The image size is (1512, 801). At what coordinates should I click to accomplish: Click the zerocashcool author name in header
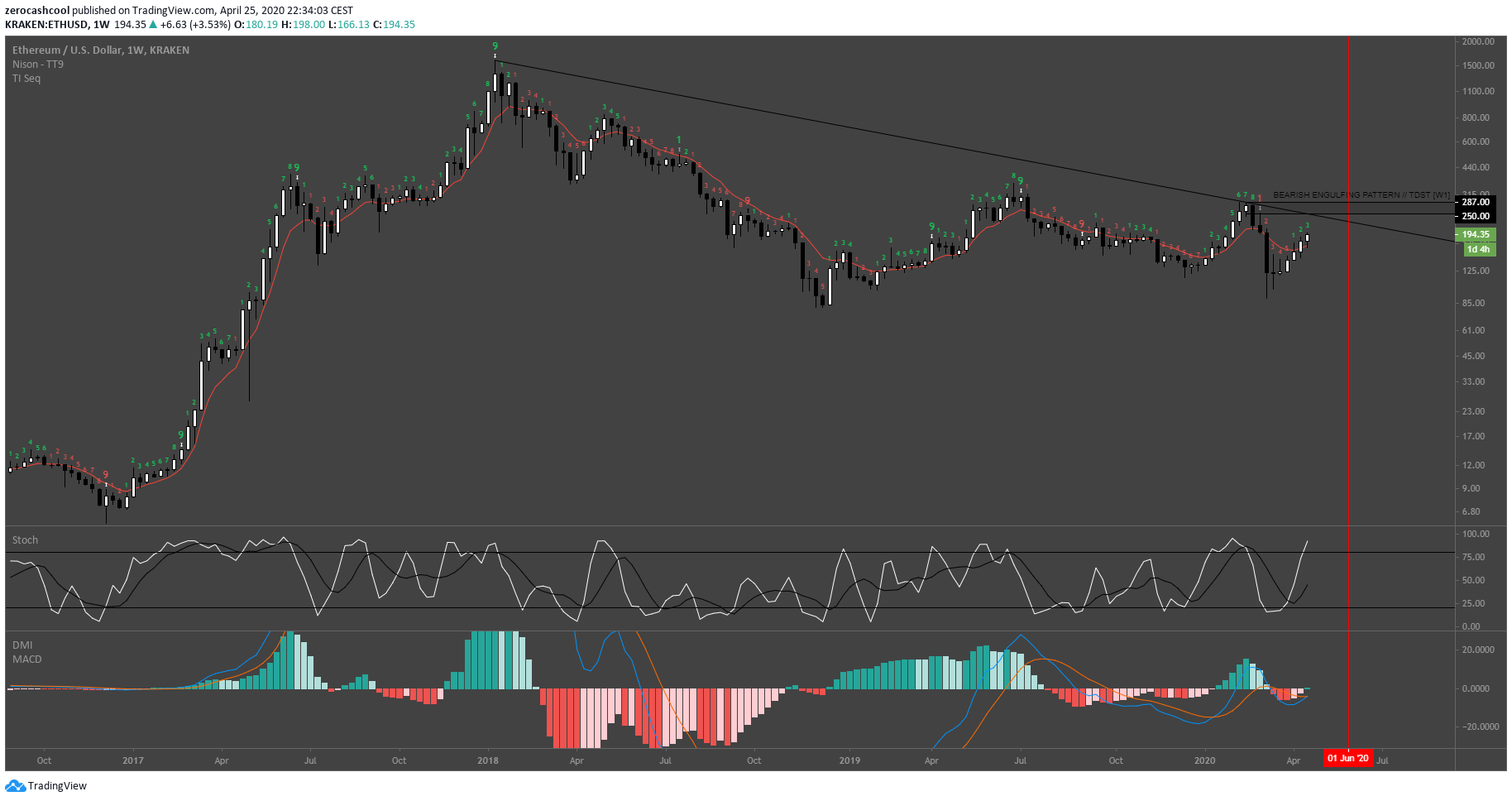[x=37, y=11]
